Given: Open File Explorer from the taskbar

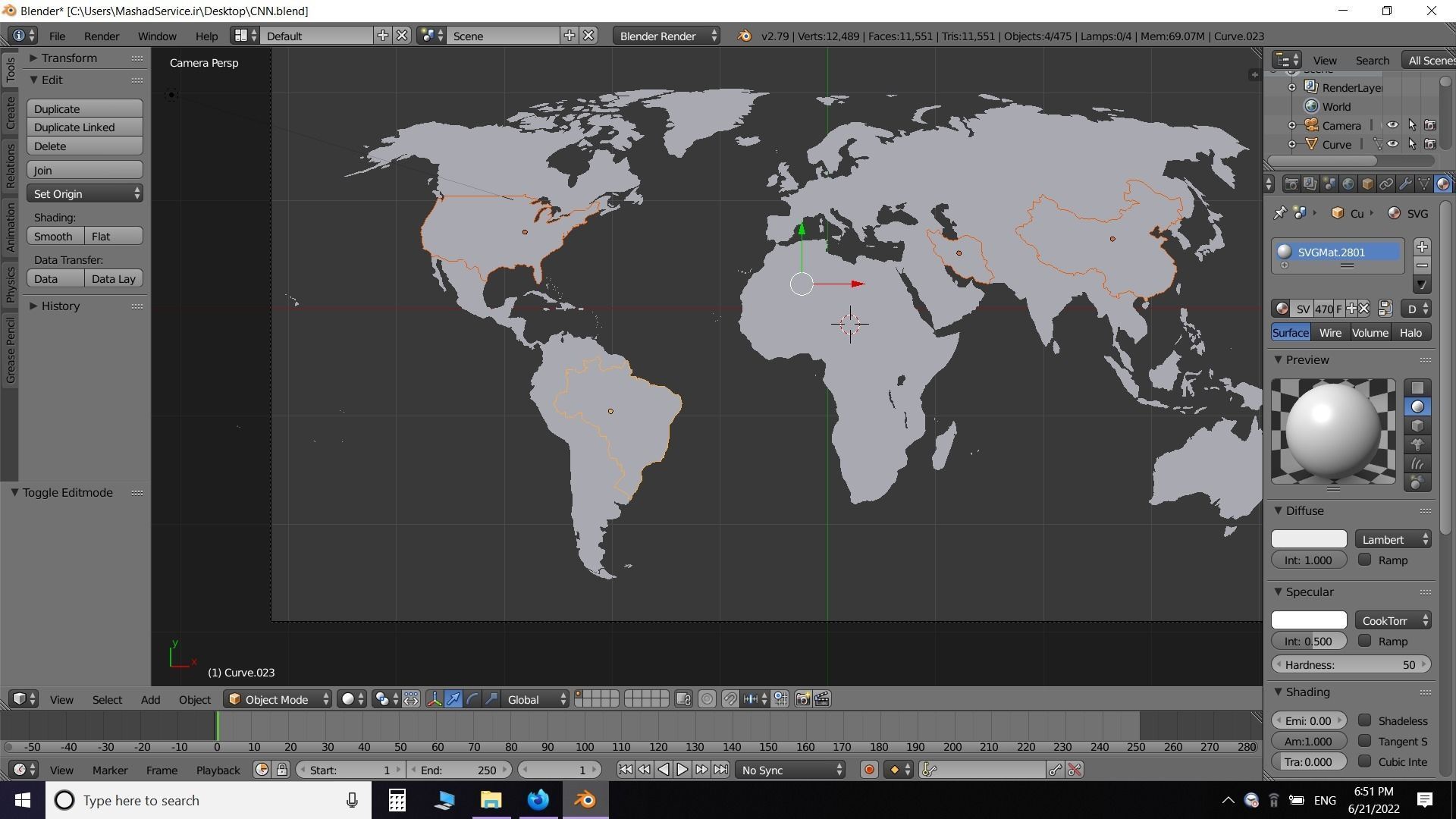Looking at the screenshot, I should [x=491, y=800].
